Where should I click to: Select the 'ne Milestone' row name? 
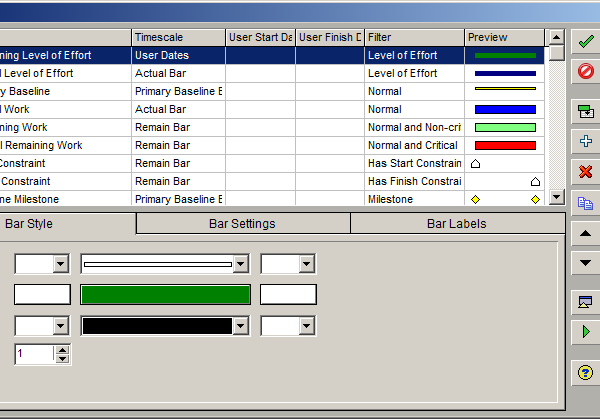[x=65, y=199]
